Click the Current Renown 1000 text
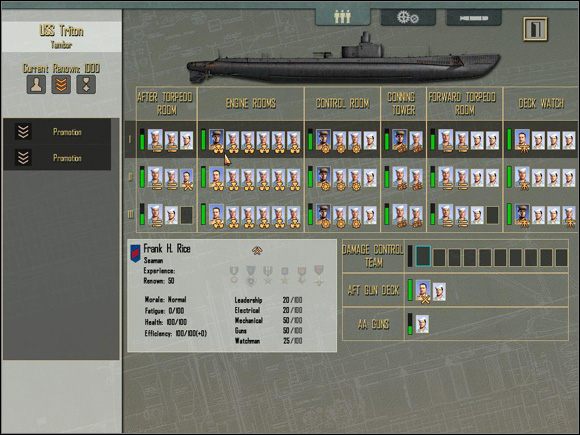The width and height of the screenshot is (580, 435). (61, 68)
